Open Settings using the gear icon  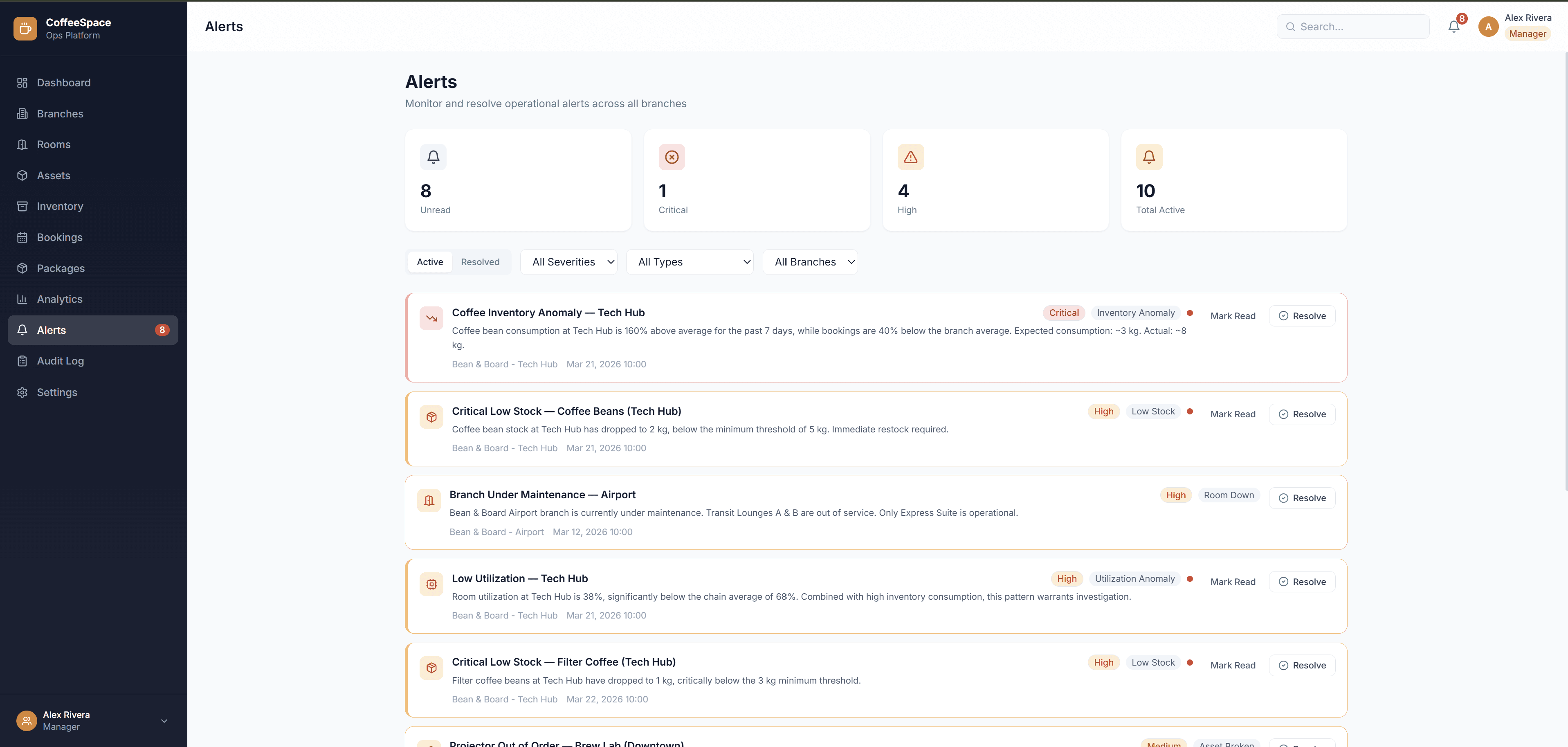22,392
